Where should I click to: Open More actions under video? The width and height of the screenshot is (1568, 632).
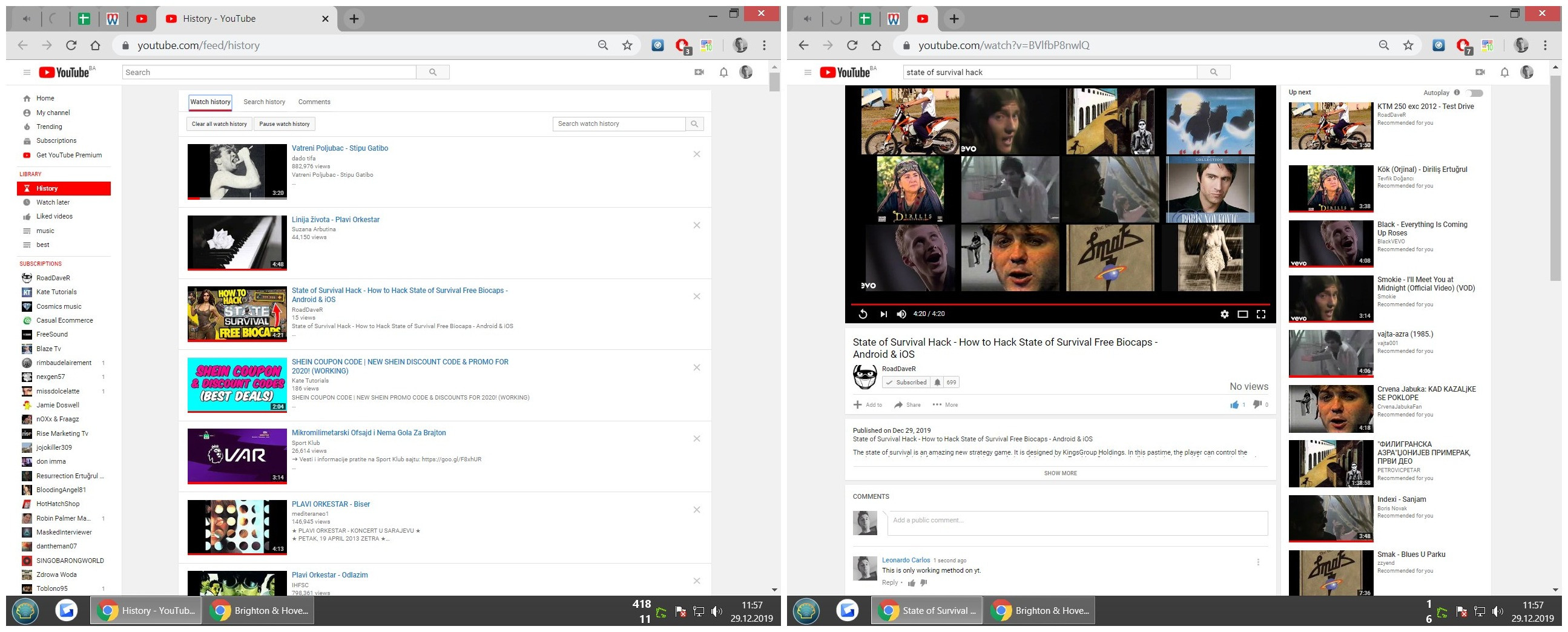coord(944,405)
